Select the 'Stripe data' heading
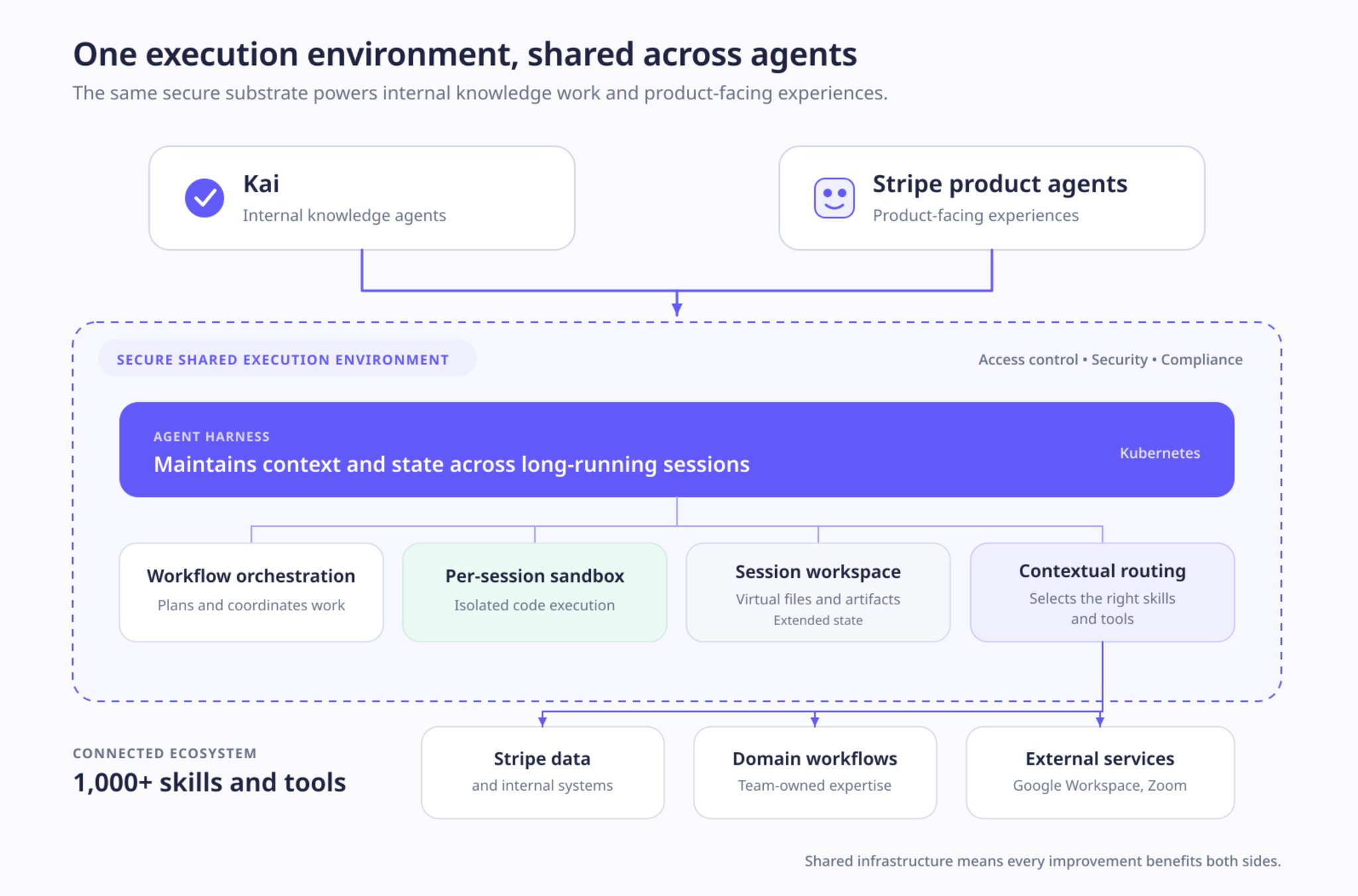 click(542, 758)
